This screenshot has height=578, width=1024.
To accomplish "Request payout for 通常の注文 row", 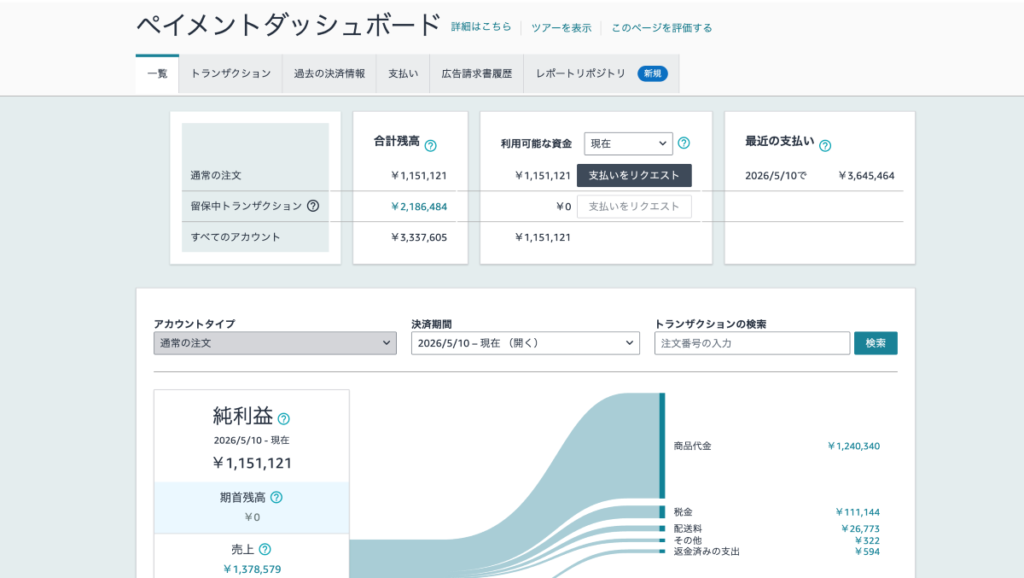I will coord(634,175).
